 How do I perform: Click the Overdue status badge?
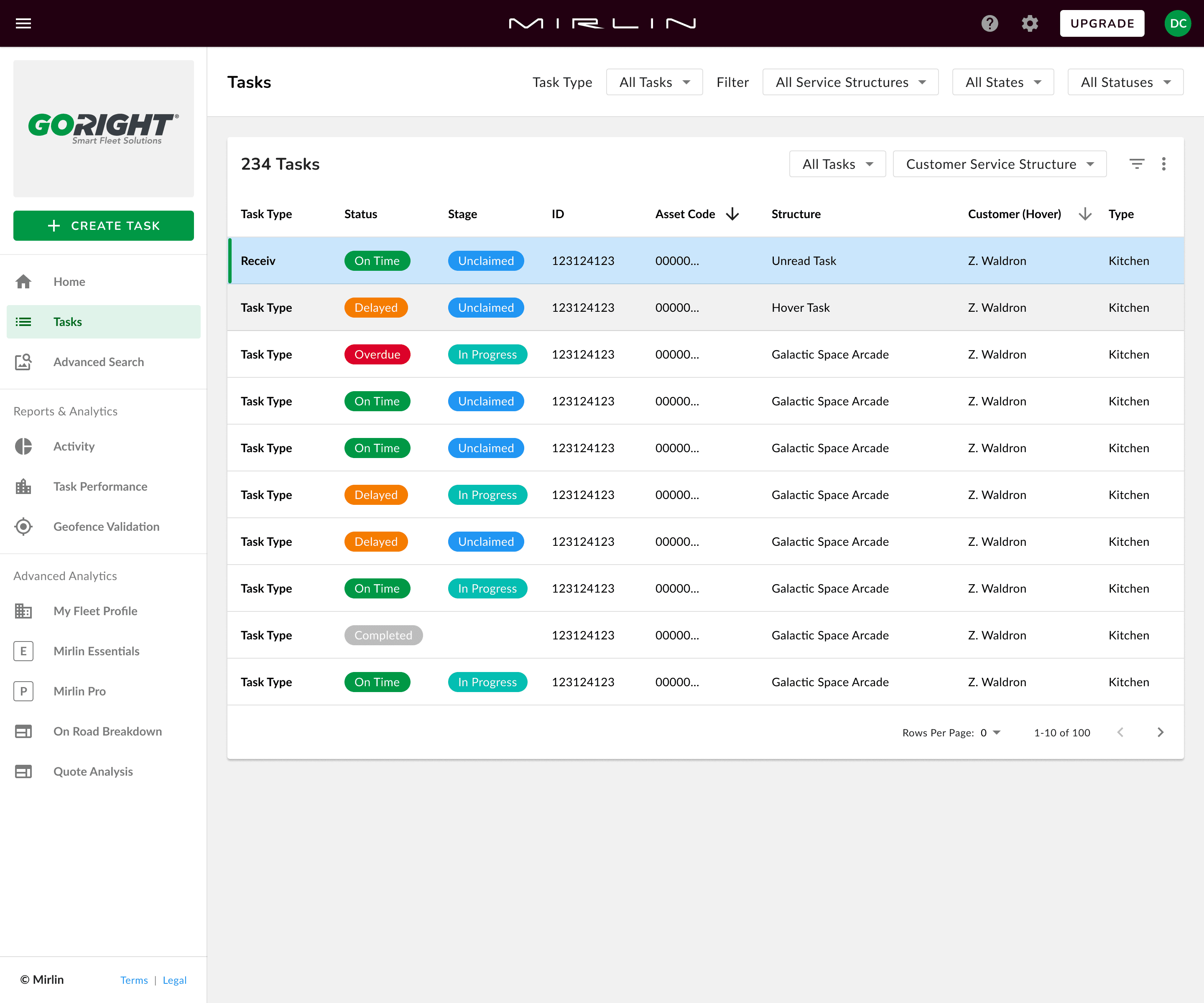click(377, 354)
